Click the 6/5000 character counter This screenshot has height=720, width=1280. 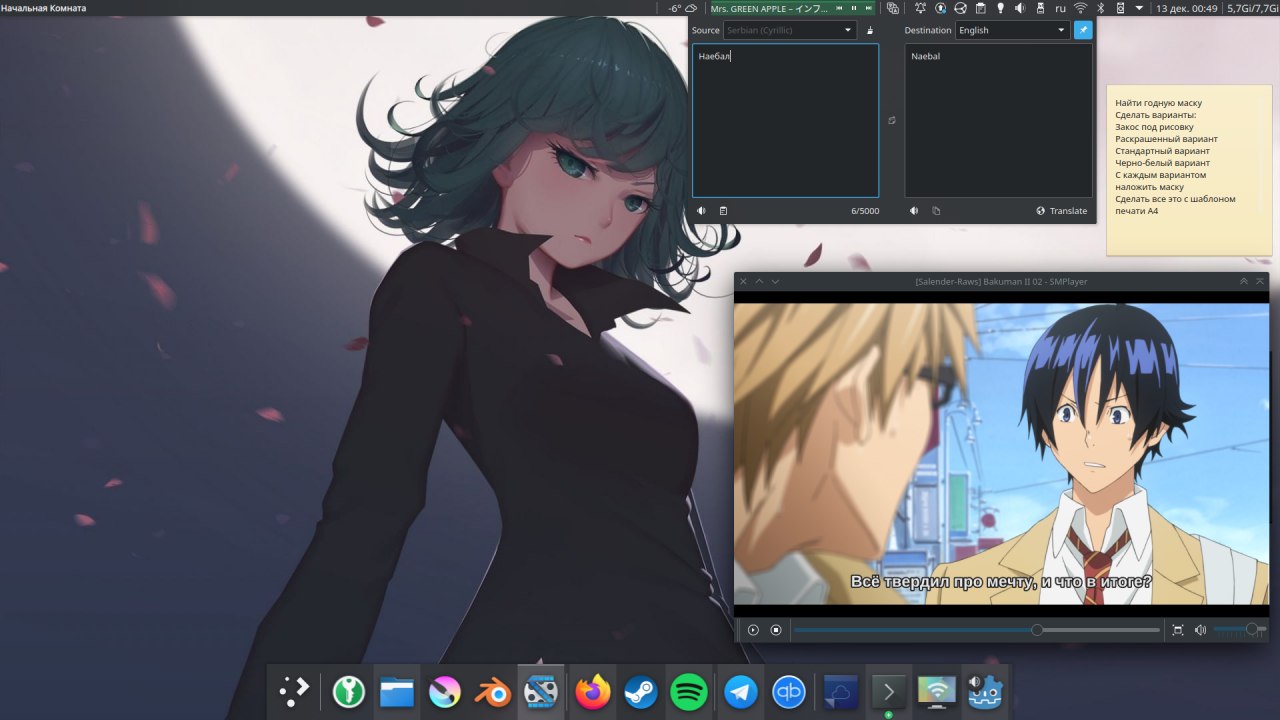(865, 211)
